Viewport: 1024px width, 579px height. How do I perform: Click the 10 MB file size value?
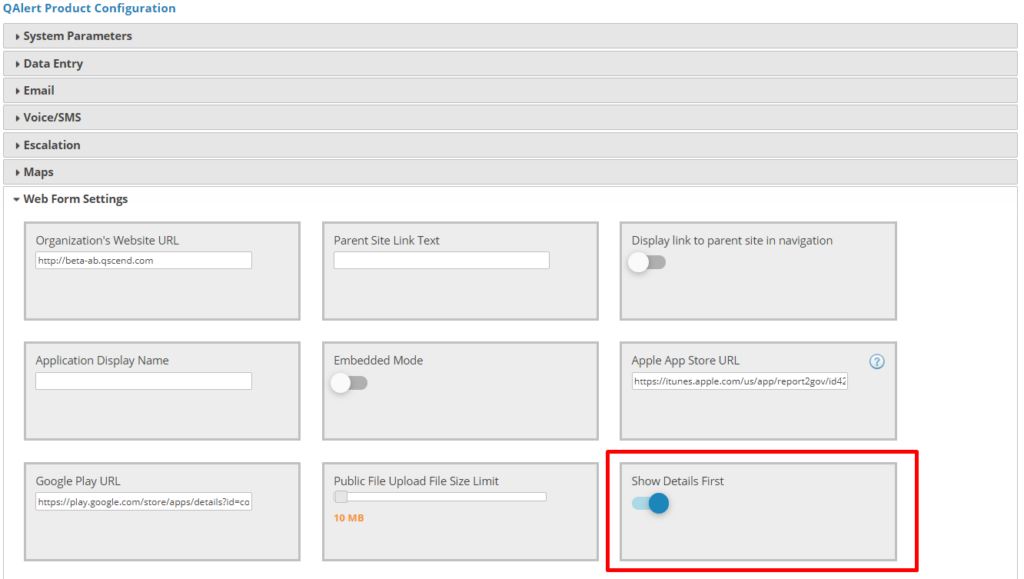[348, 518]
